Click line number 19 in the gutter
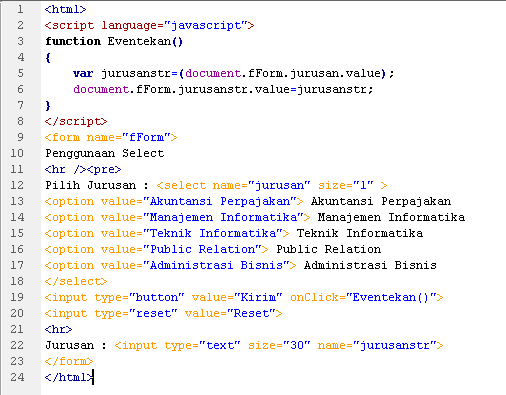 (x=17, y=297)
